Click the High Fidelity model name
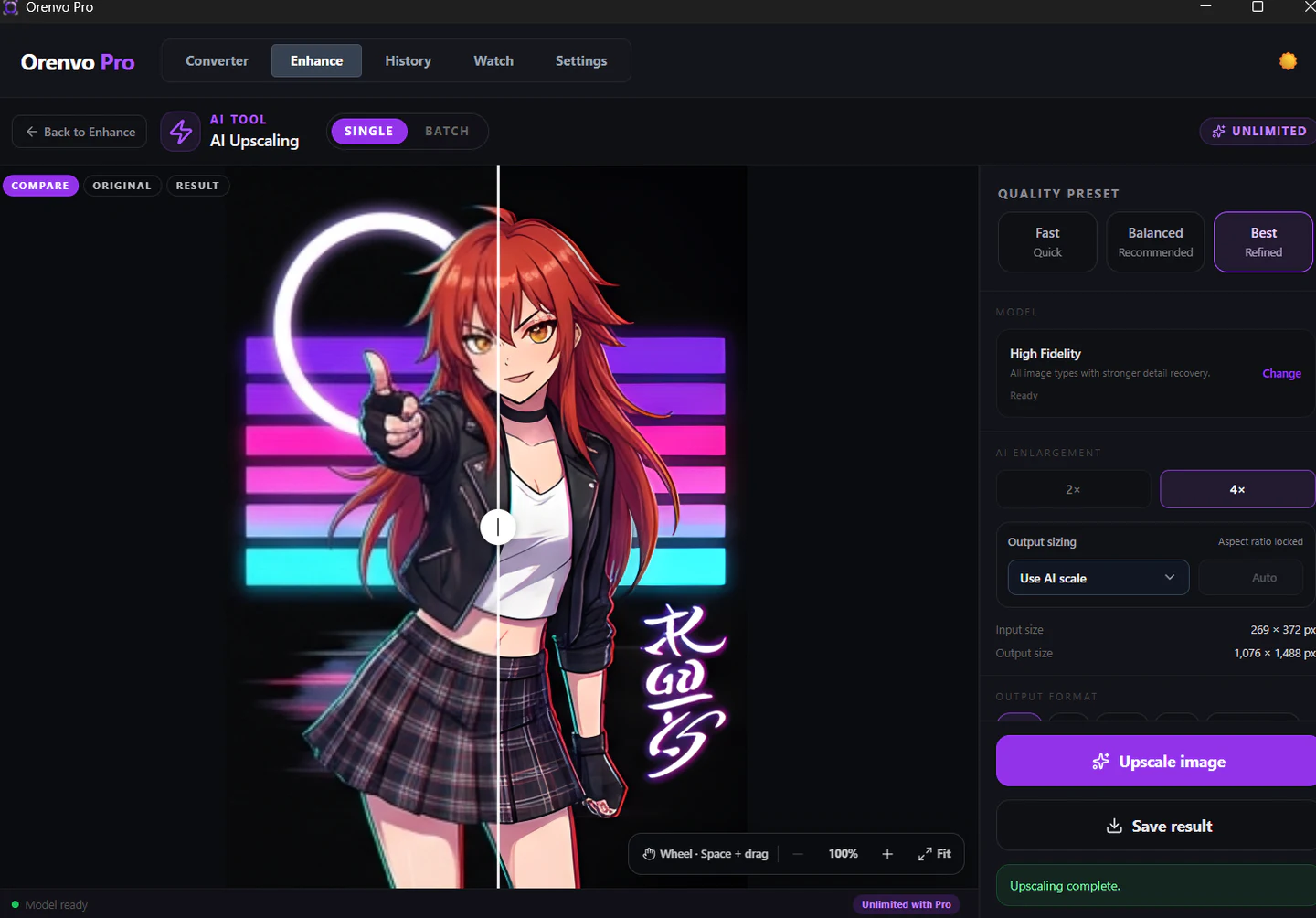 pyautogui.click(x=1045, y=353)
